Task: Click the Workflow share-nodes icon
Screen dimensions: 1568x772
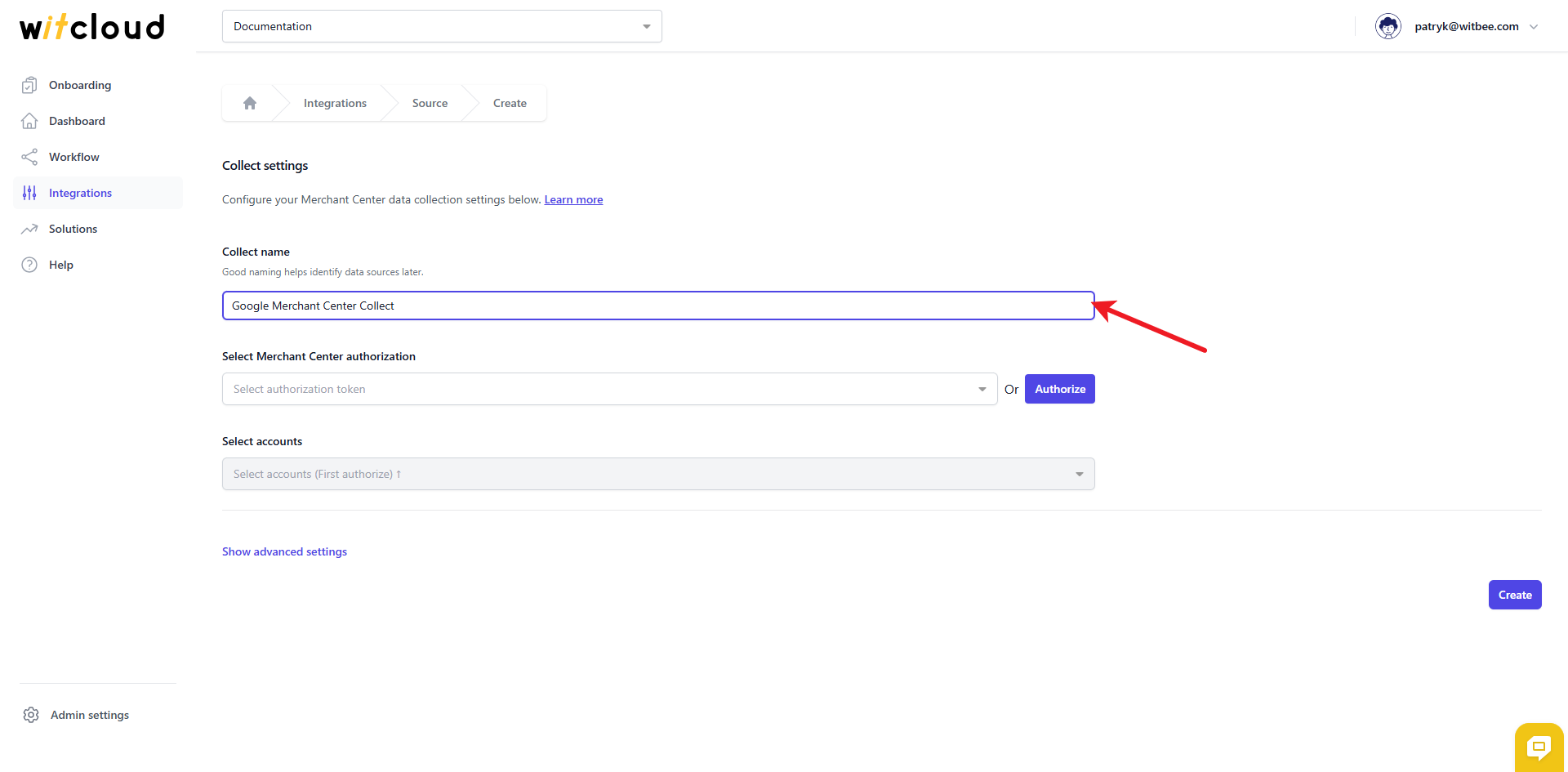Action: point(29,157)
